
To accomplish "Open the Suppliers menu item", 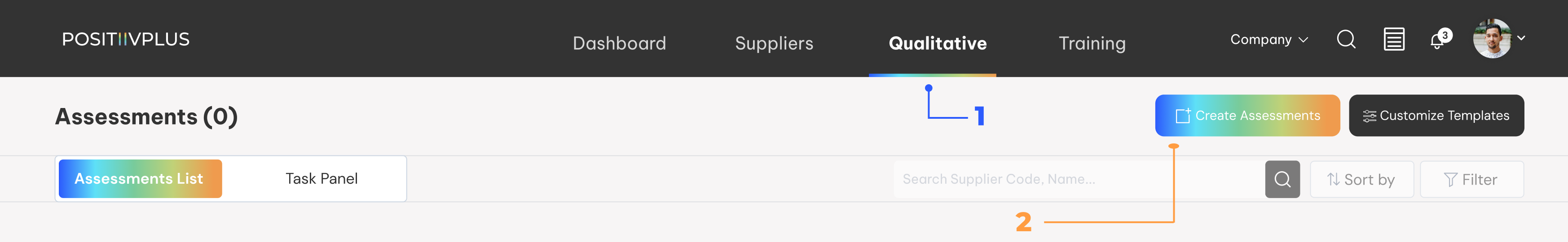I will point(774,43).
